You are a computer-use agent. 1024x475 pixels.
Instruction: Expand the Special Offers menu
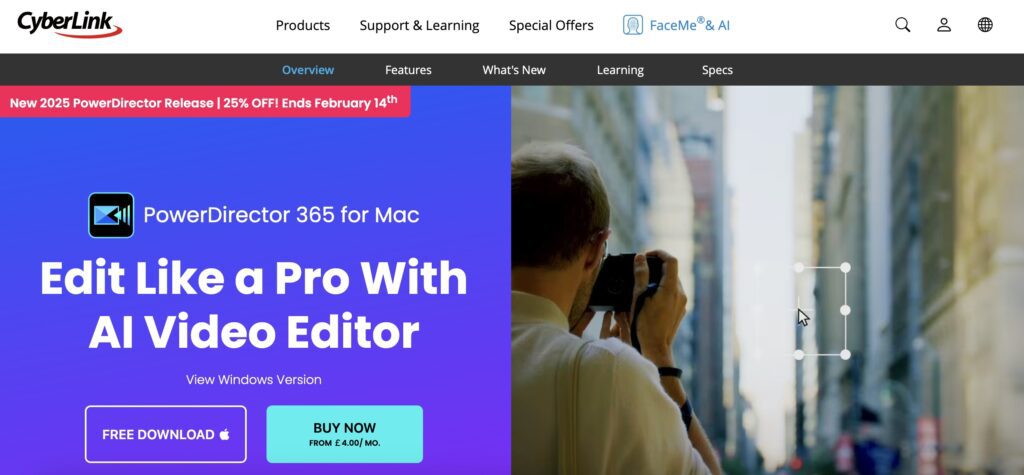pyautogui.click(x=551, y=25)
